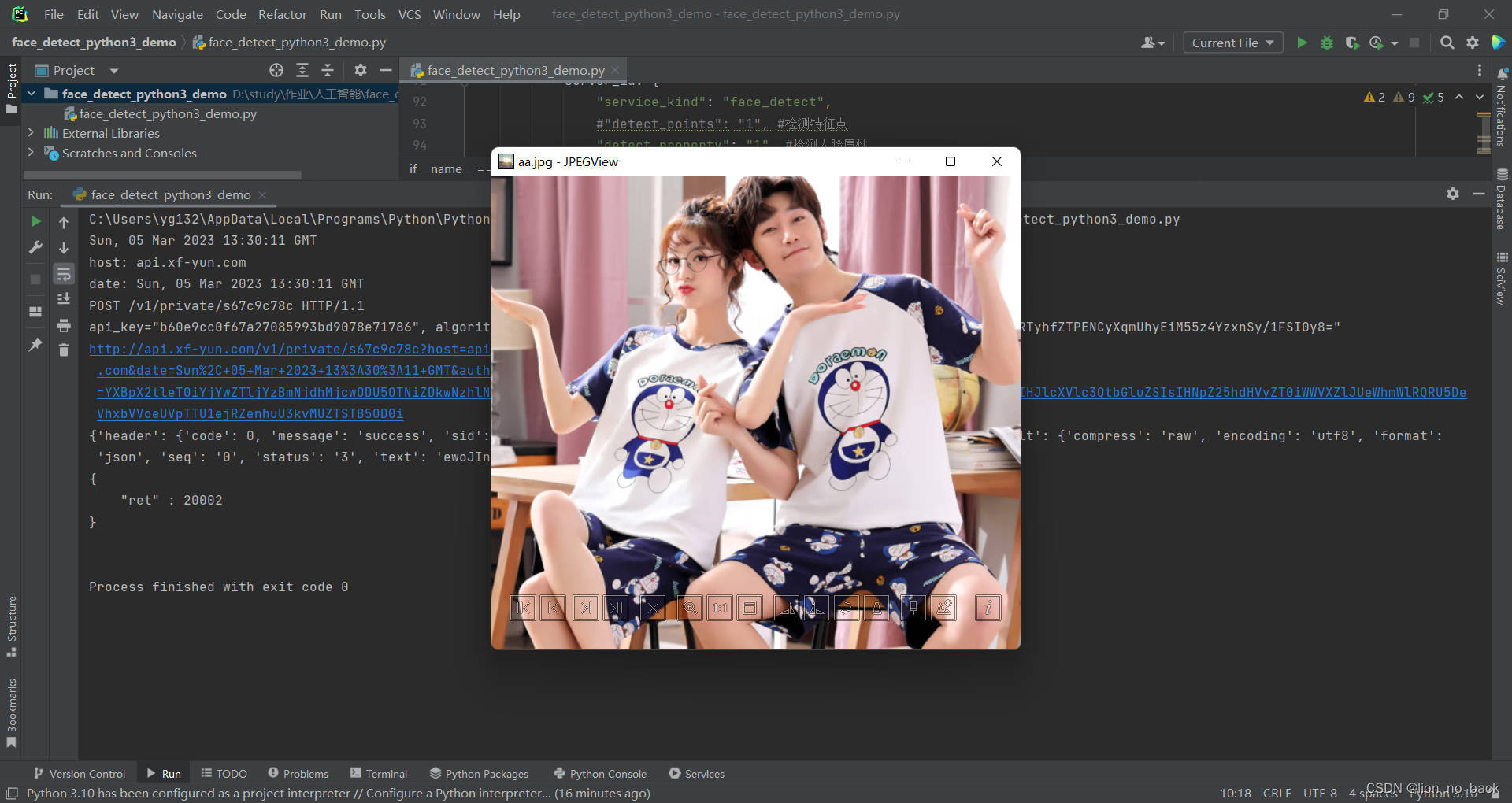Rerun face_detect_python3_demo in Run panel
This screenshot has height=803, width=1512.
tap(35, 222)
